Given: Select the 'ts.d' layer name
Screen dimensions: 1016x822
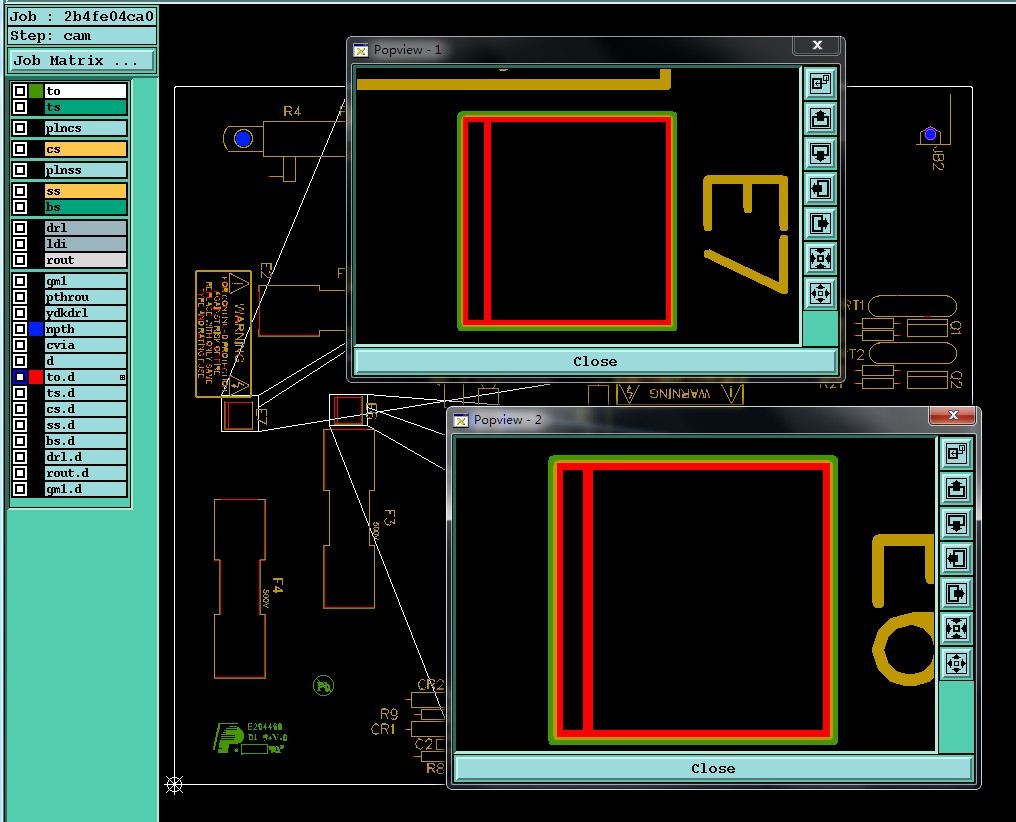Looking at the screenshot, I should pos(86,393).
